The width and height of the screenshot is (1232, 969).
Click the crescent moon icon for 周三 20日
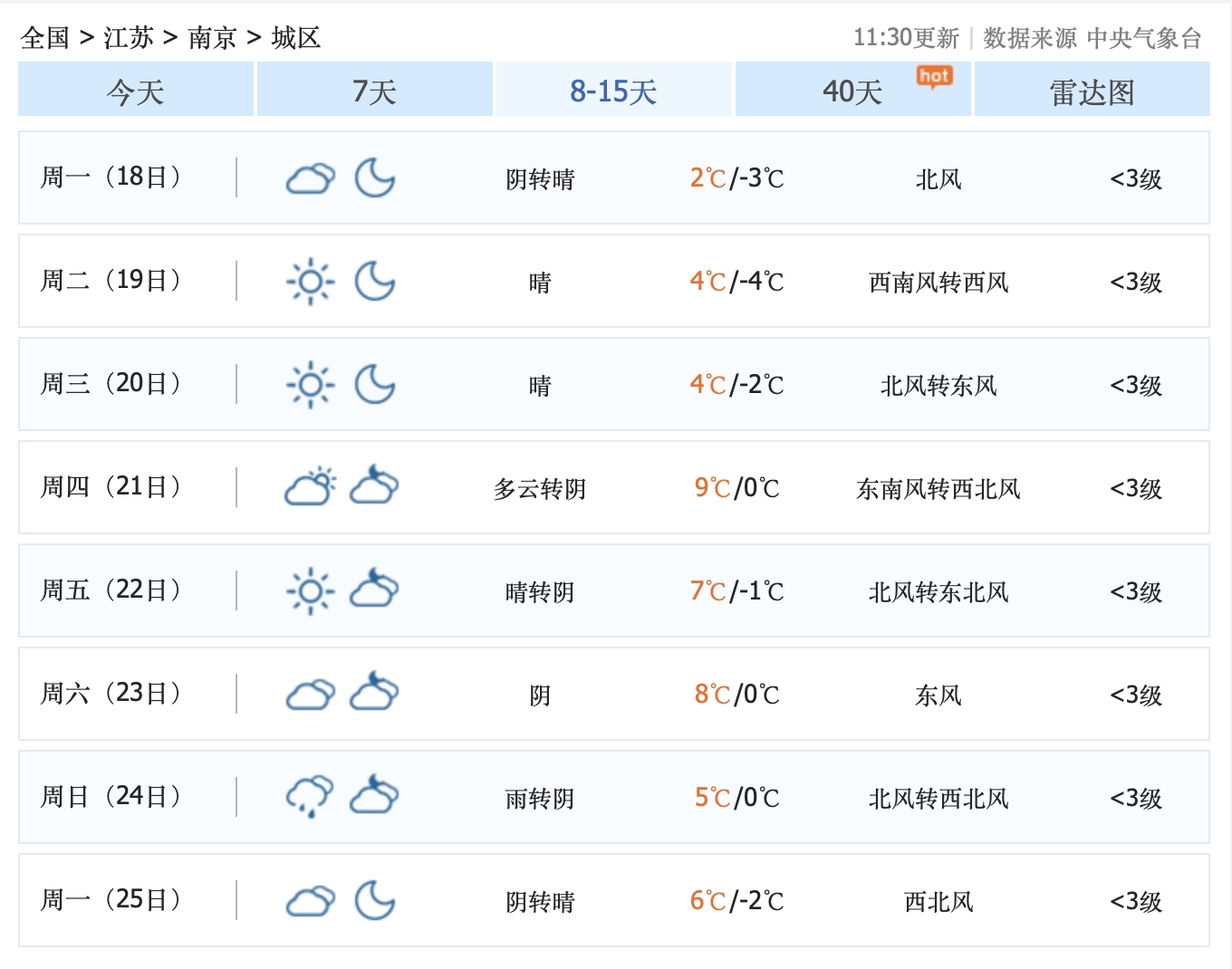coord(374,385)
